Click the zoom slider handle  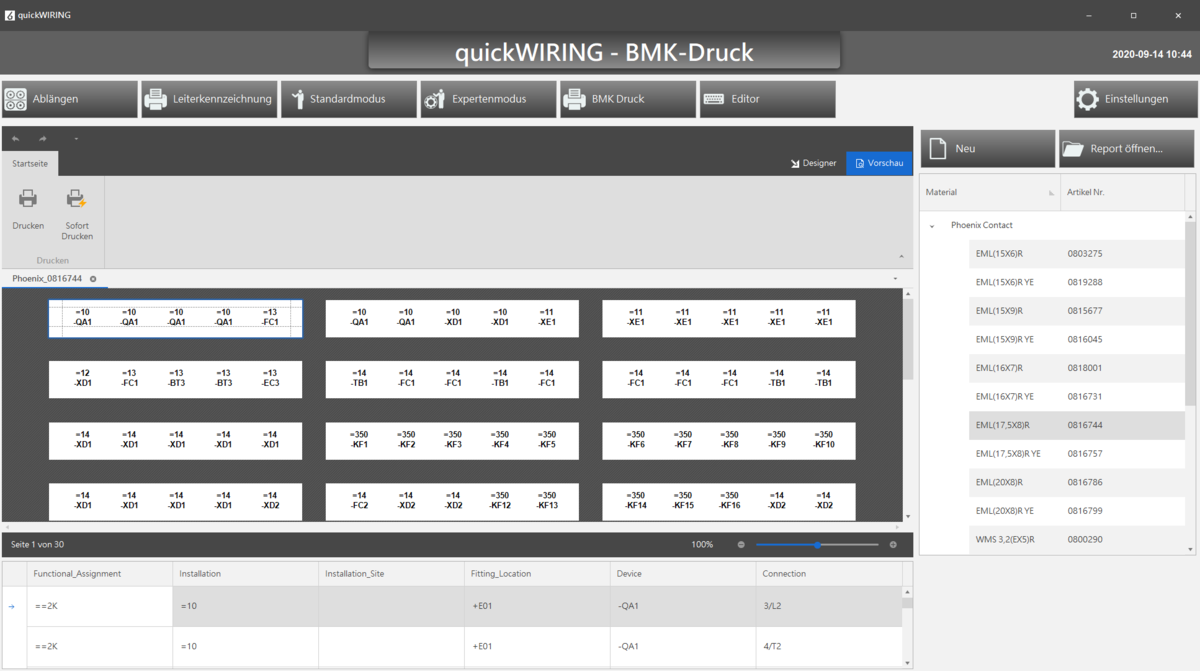(x=818, y=545)
